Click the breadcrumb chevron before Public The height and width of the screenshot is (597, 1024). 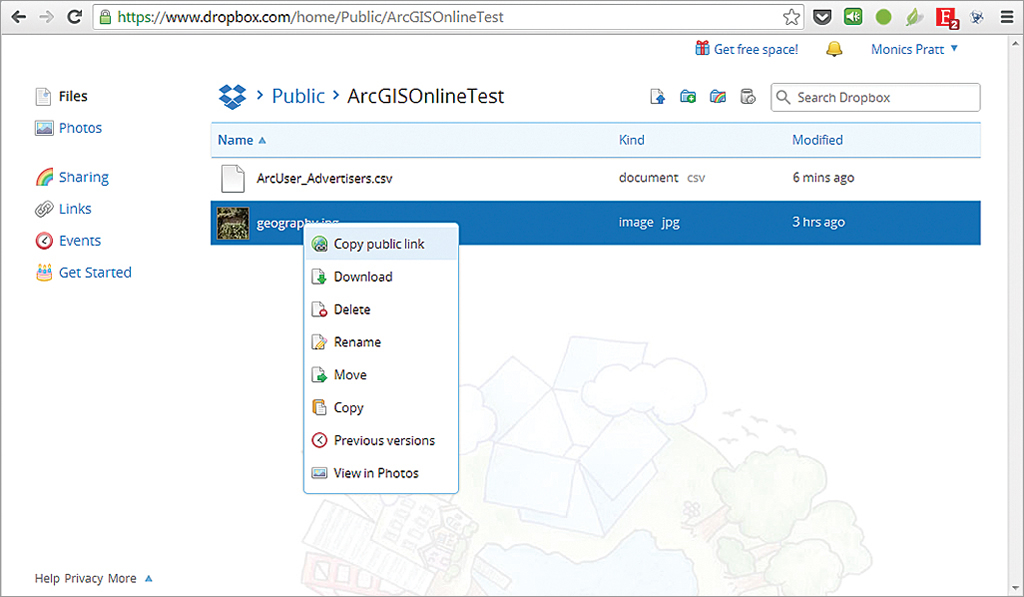point(260,95)
